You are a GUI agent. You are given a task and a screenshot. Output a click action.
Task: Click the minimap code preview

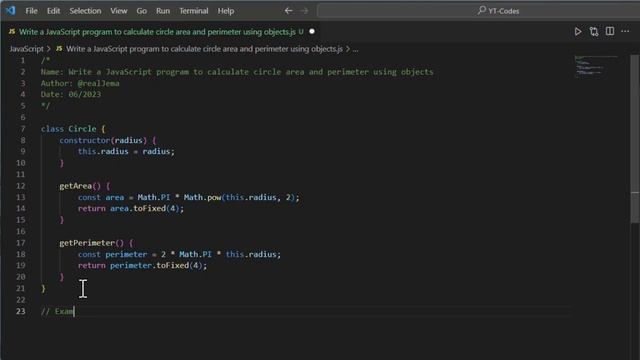pyautogui.click(x=596, y=67)
